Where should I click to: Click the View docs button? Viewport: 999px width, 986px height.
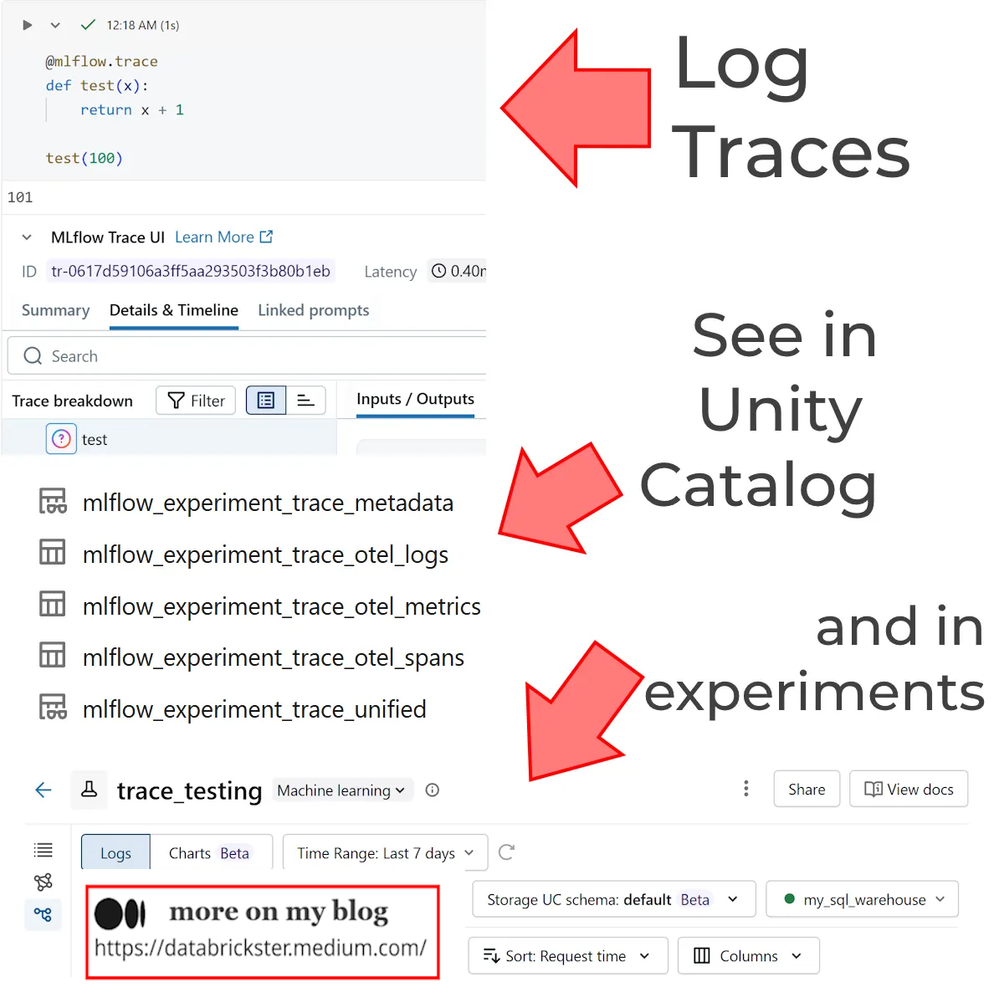(x=908, y=789)
